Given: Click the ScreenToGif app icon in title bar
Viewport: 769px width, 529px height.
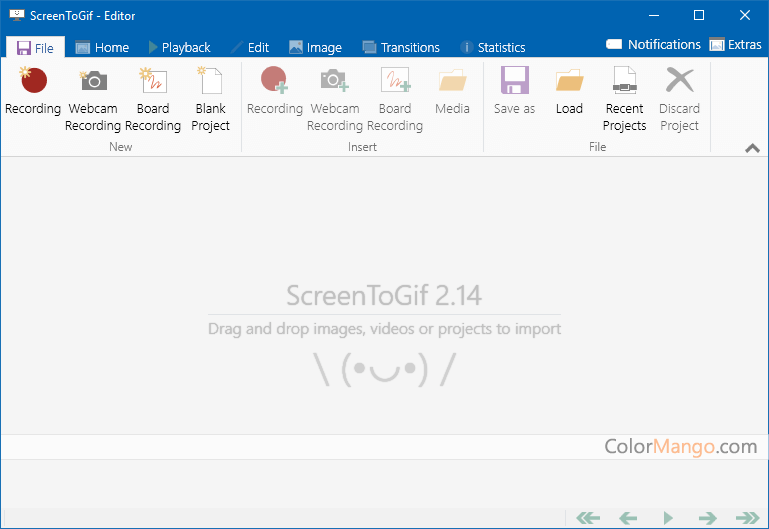Looking at the screenshot, I should pos(17,15).
